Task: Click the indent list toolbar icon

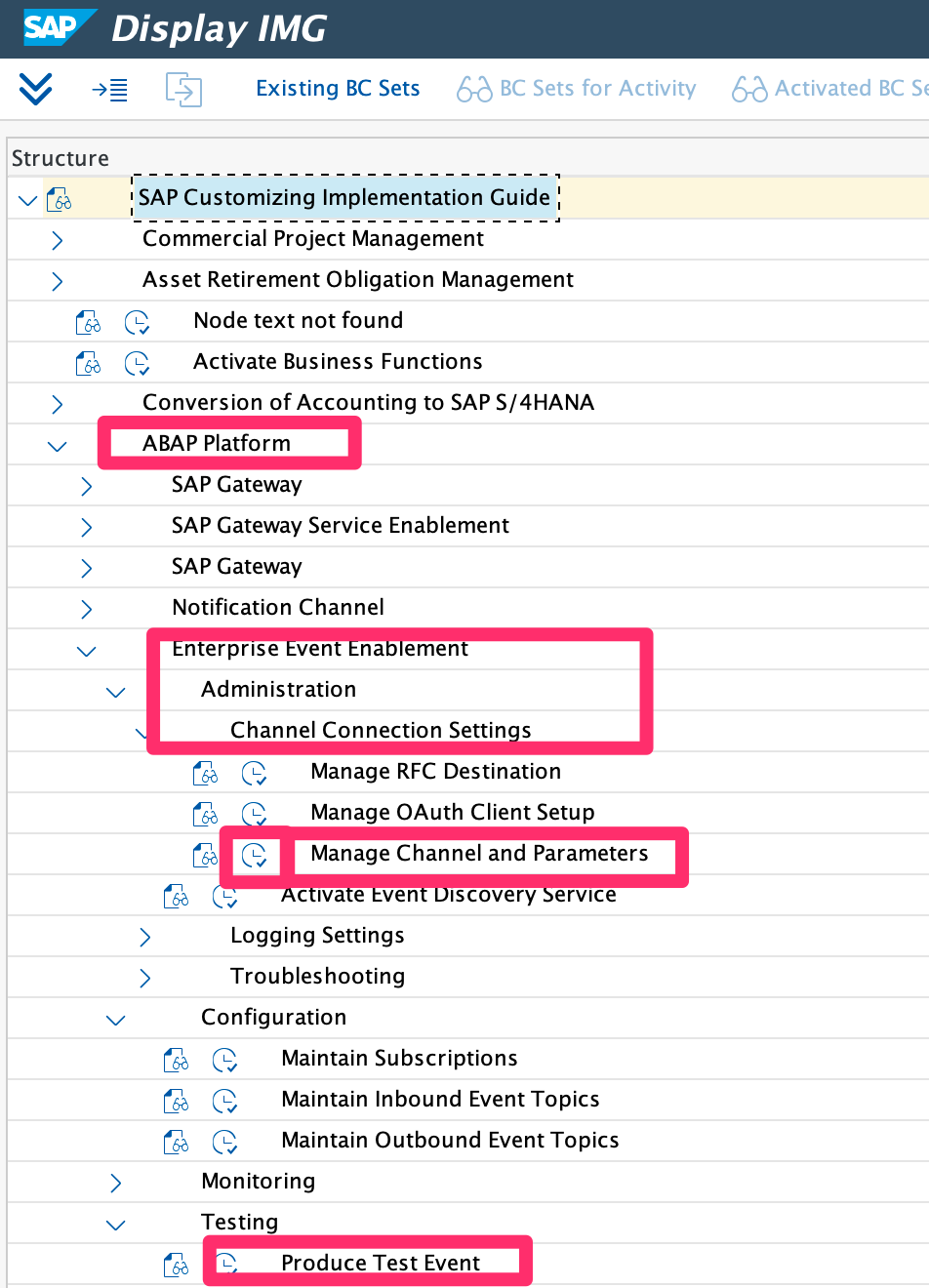Action: pyautogui.click(x=109, y=90)
